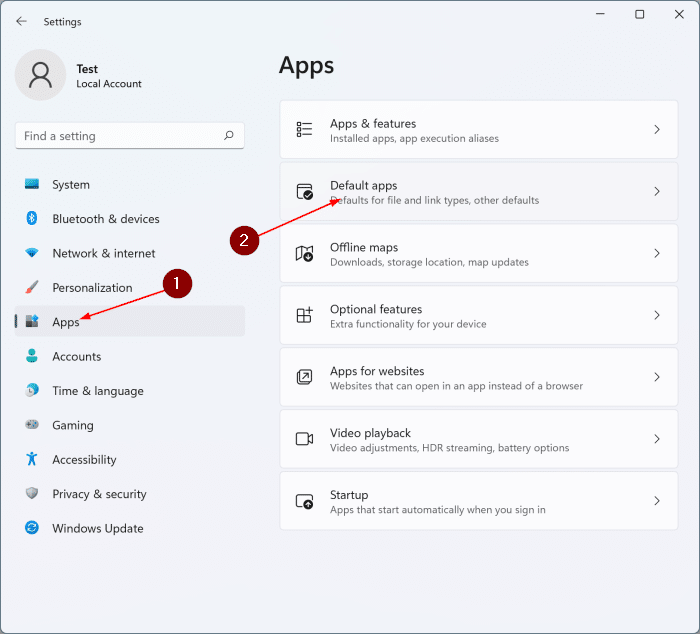Click the Gaming controller icon
The width and height of the screenshot is (700, 634).
coord(32,424)
